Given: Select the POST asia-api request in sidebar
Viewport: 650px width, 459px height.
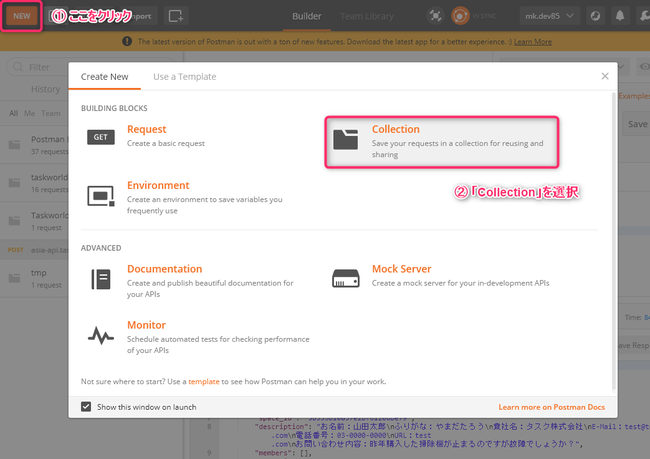Looking at the screenshot, I should point(34,250).
